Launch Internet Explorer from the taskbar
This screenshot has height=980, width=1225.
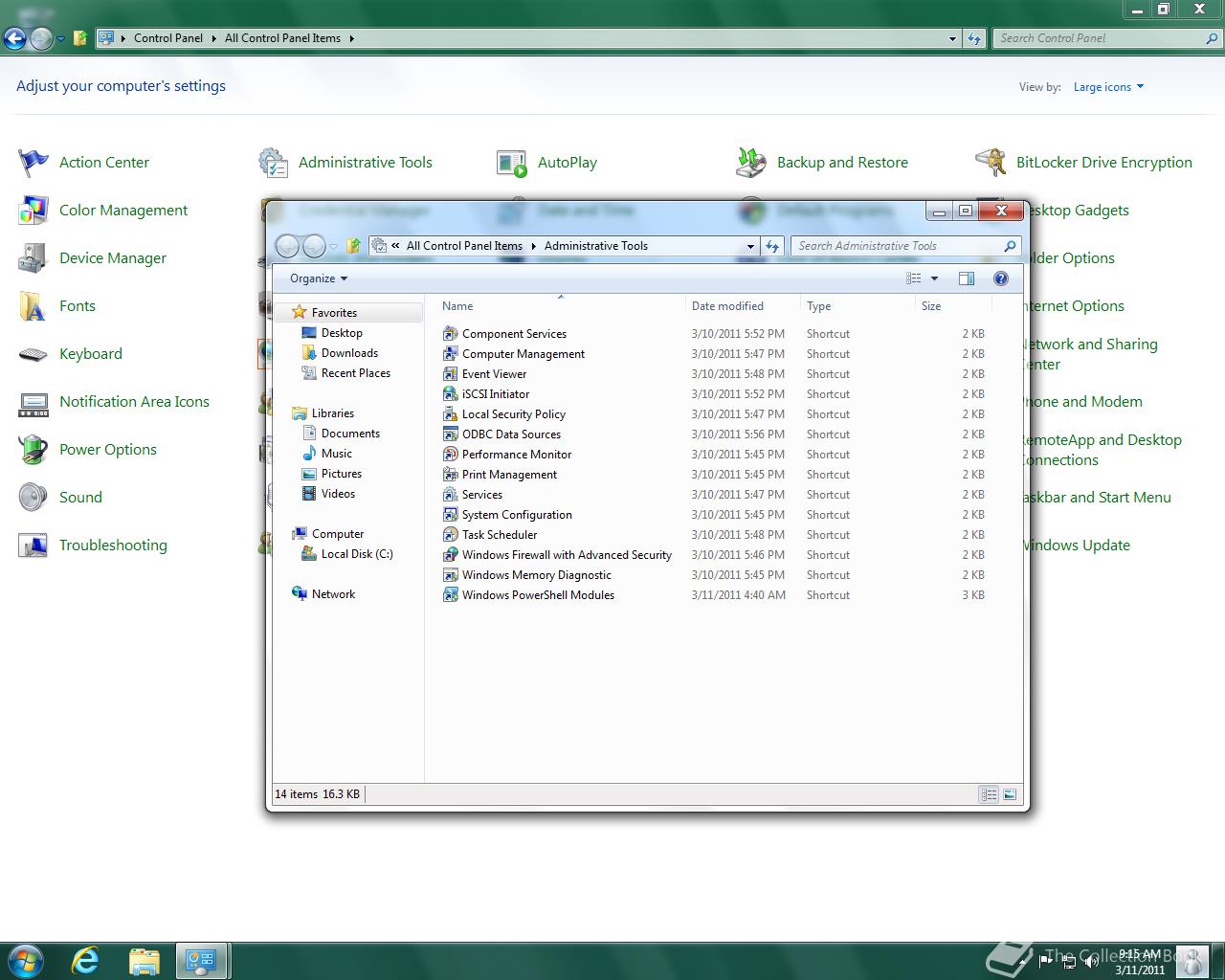pyautogui.click(x=86, y=960)
